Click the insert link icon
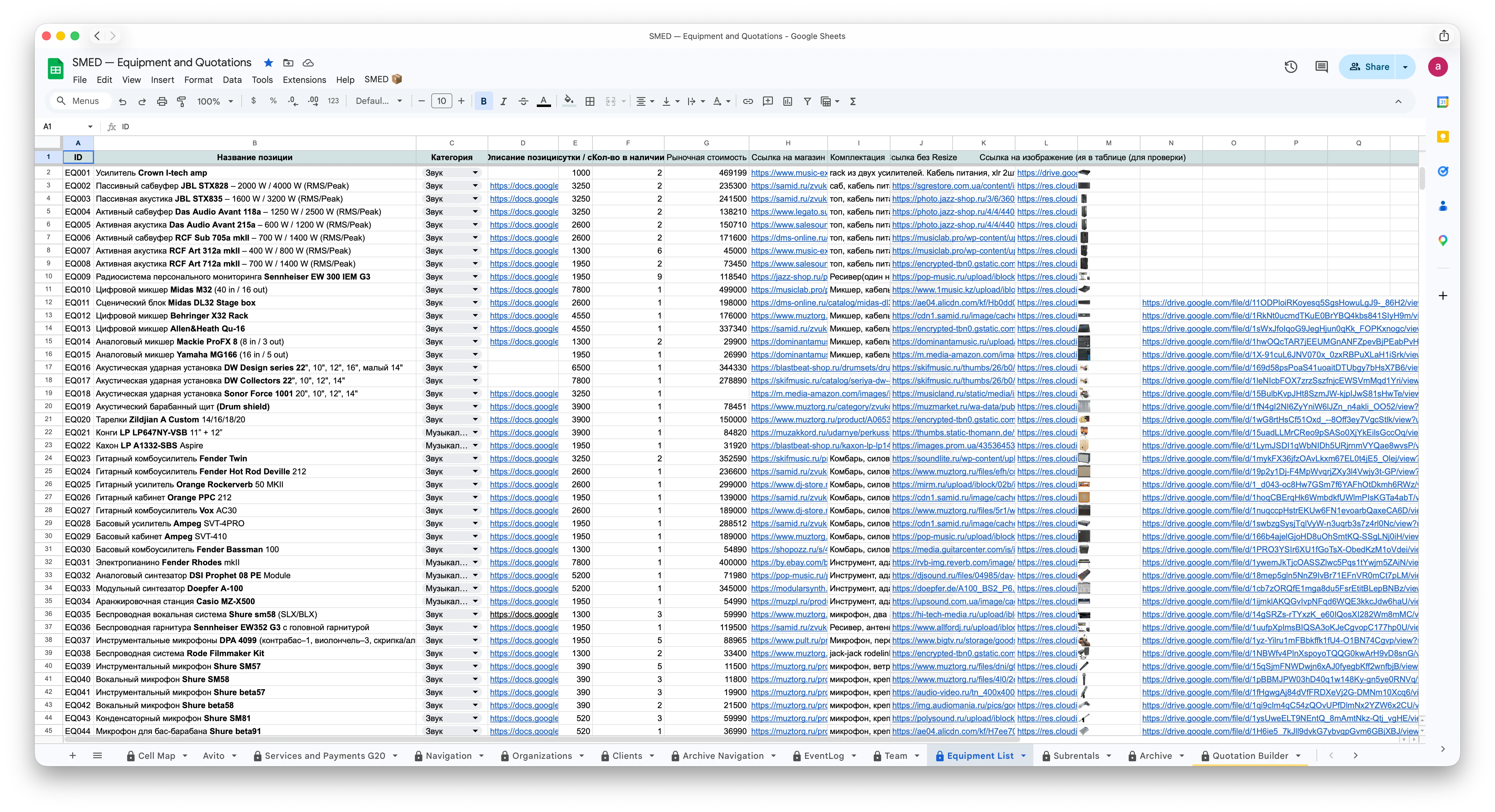 748,101
